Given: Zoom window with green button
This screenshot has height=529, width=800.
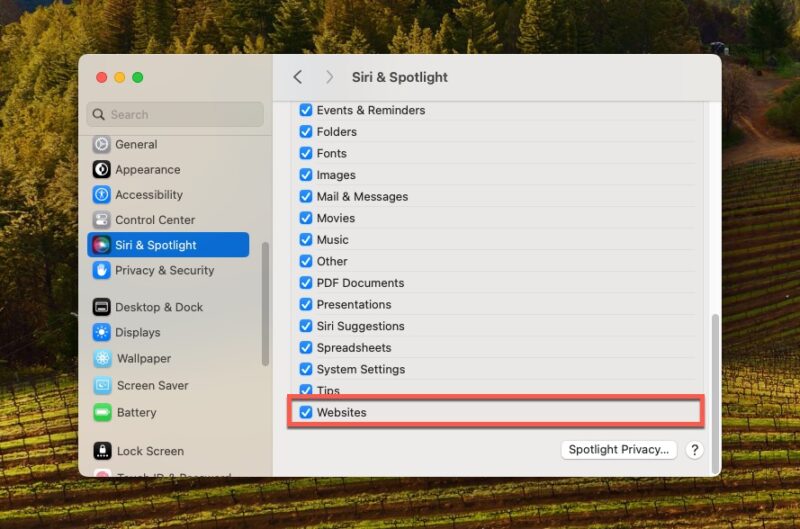Looking at the screenshot, I should [x=137, y=77].
